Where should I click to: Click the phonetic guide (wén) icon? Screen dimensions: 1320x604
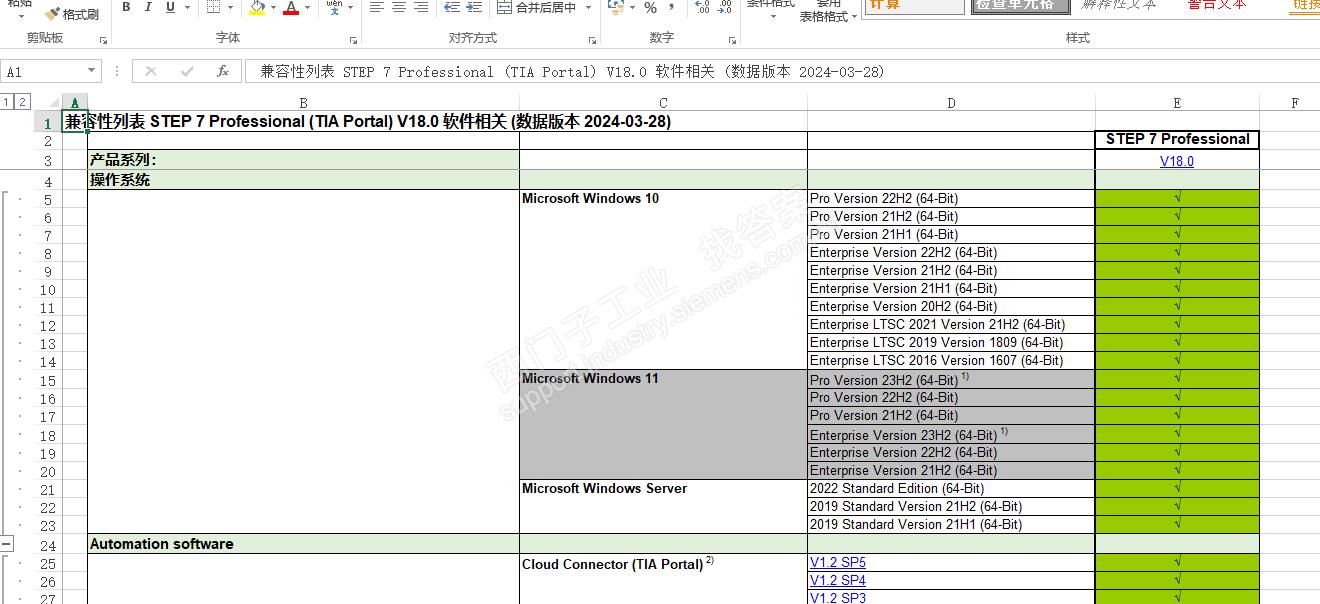[x=334, y=7]
